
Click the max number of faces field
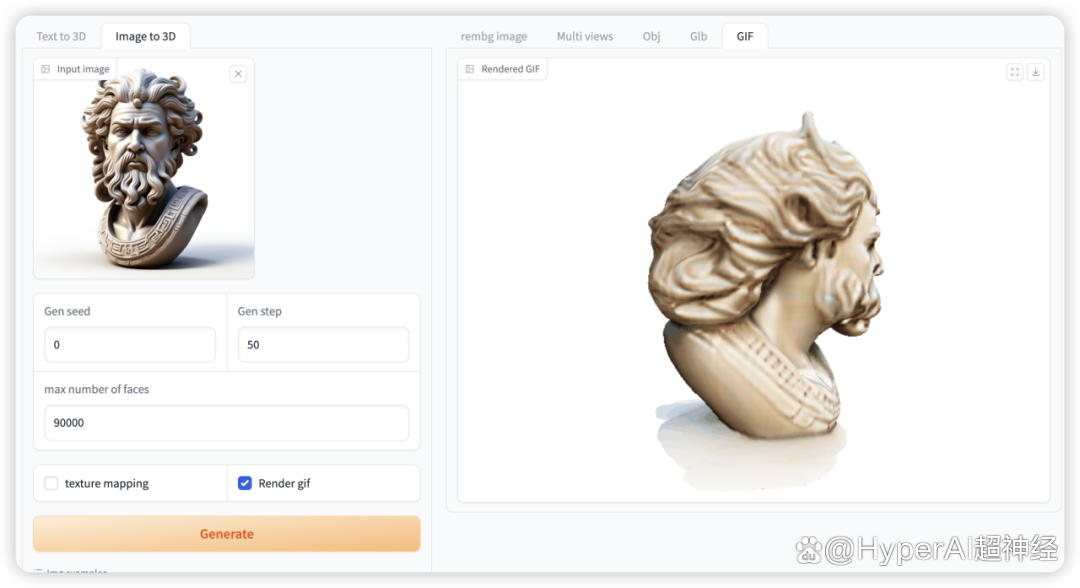coord(227,423)
